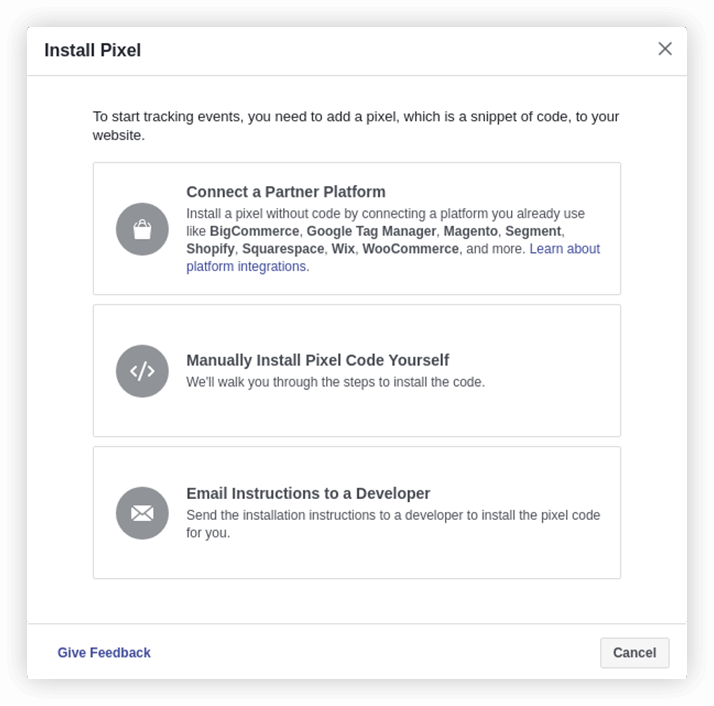Click the bold WooCommerce platform name
Screen dimensions: 714x706
[410, 249]
